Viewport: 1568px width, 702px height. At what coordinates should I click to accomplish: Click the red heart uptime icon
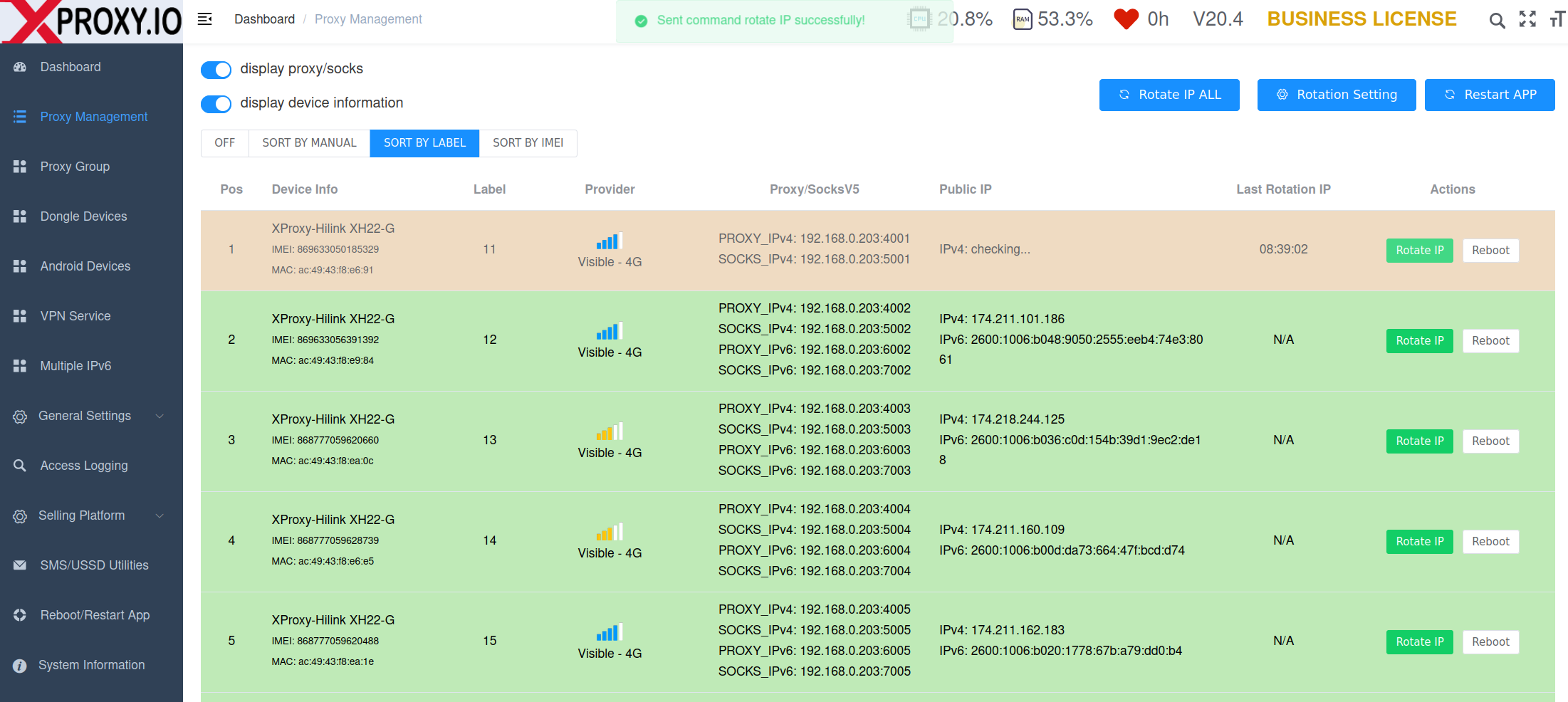[x=1126, y=19]
